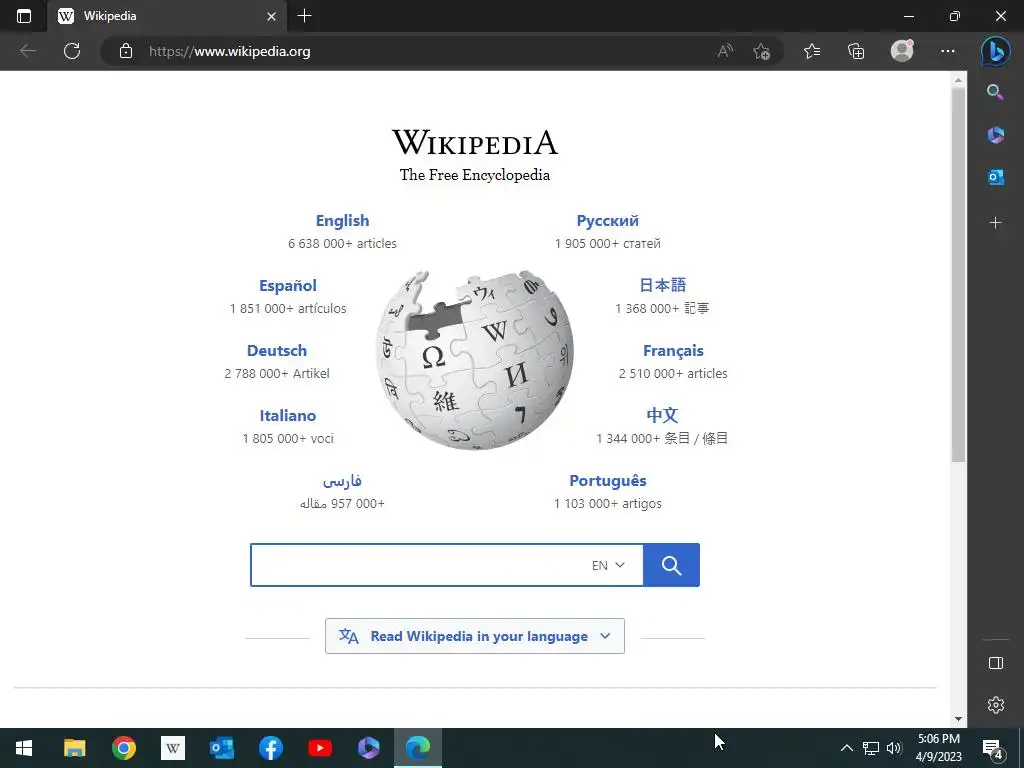Open Collections in the toolbar

(856, 51)
